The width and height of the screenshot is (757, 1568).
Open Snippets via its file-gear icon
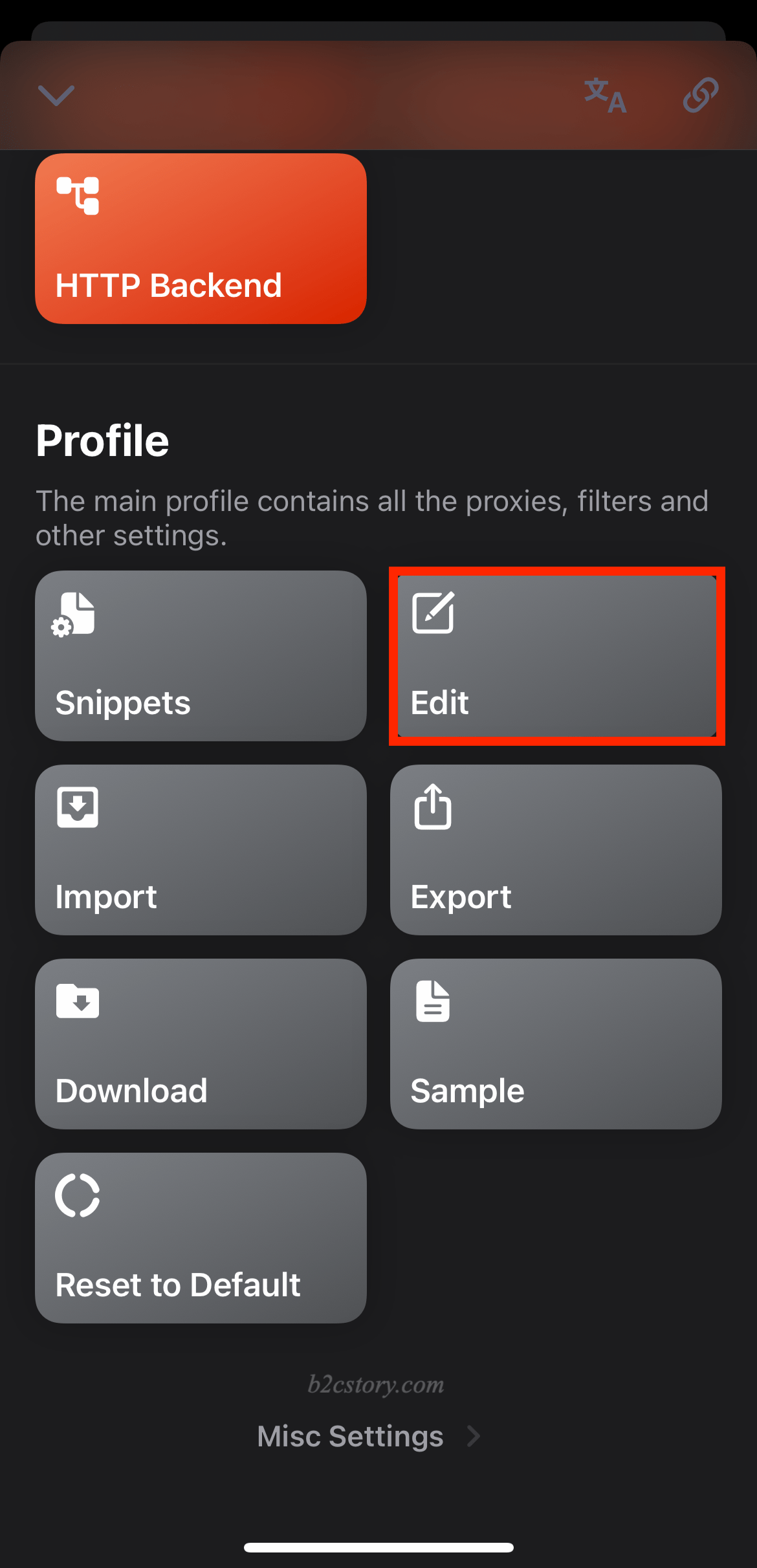point(74,614)
